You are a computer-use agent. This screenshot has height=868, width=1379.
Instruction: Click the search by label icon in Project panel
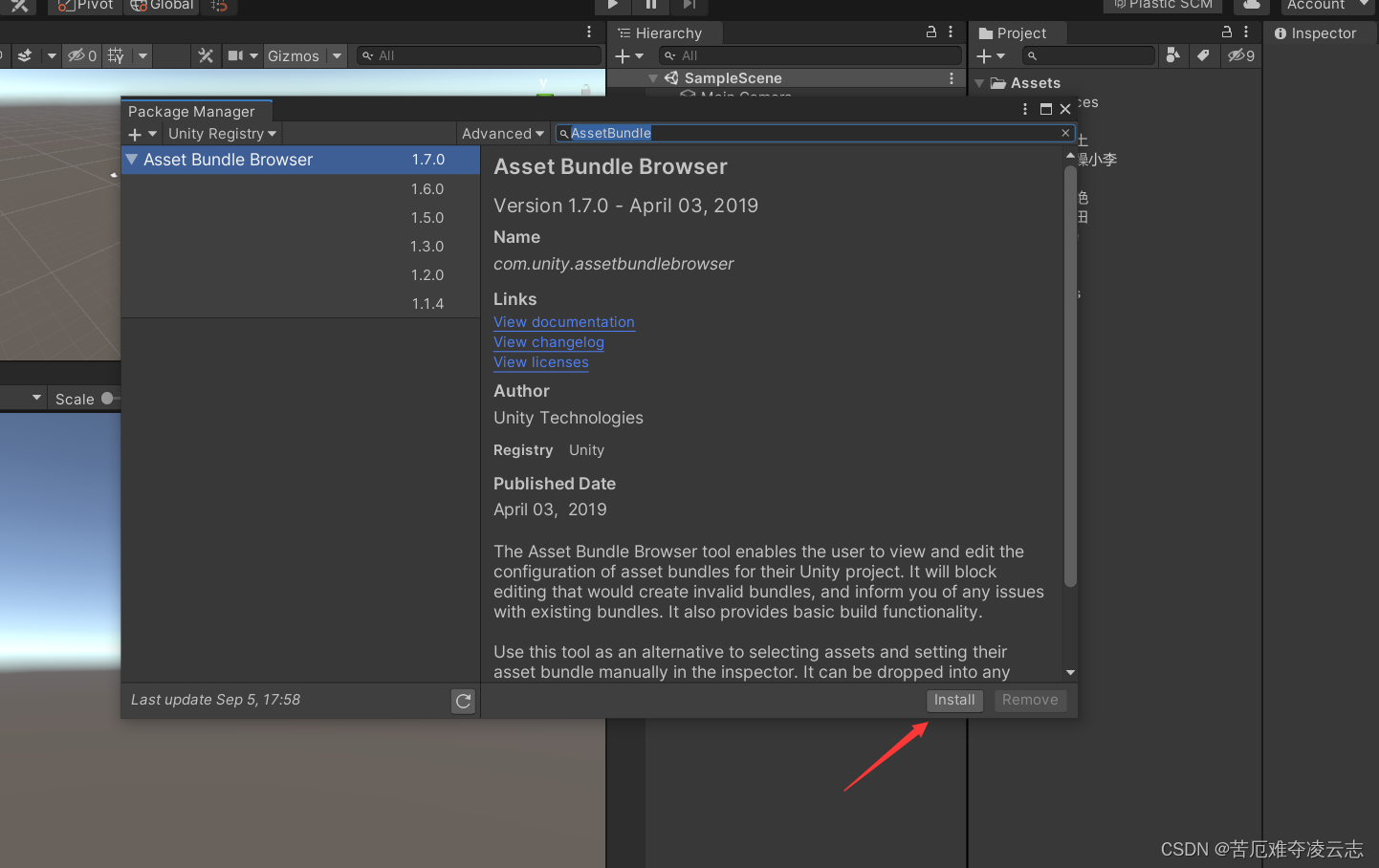coord(1204,55)
